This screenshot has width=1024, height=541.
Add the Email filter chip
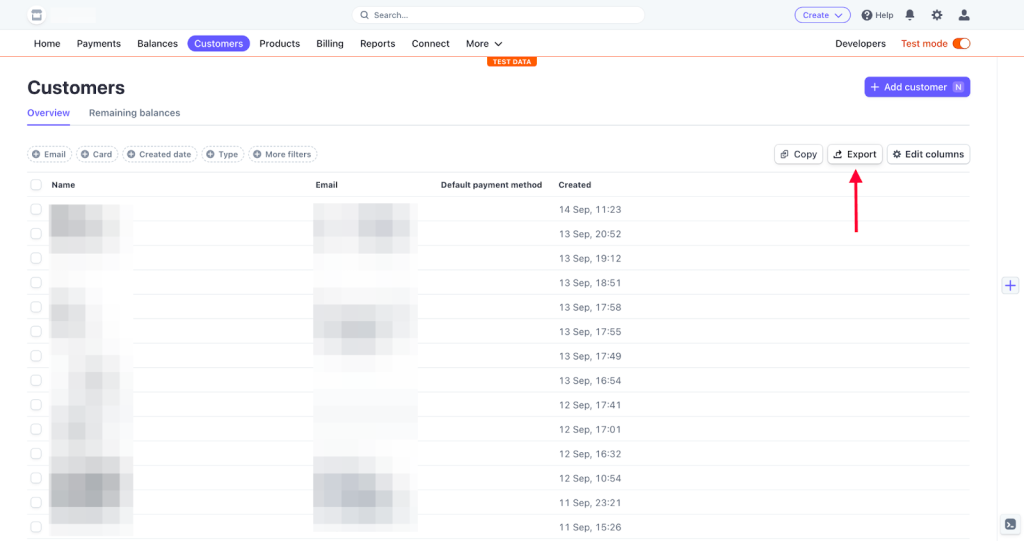pyautogui.click(x=49, y=154)
